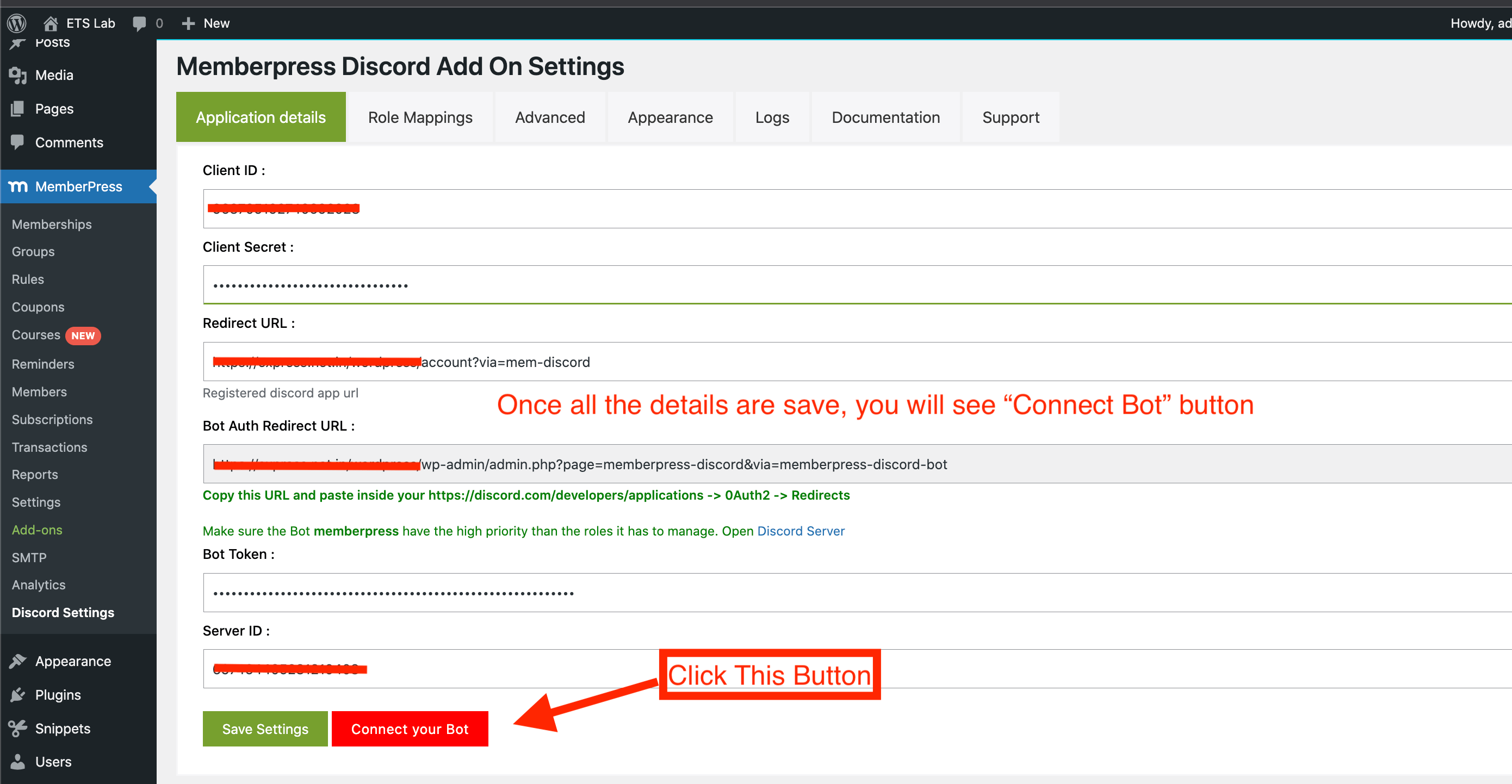Switch to the Application details tab

point(261,117)
